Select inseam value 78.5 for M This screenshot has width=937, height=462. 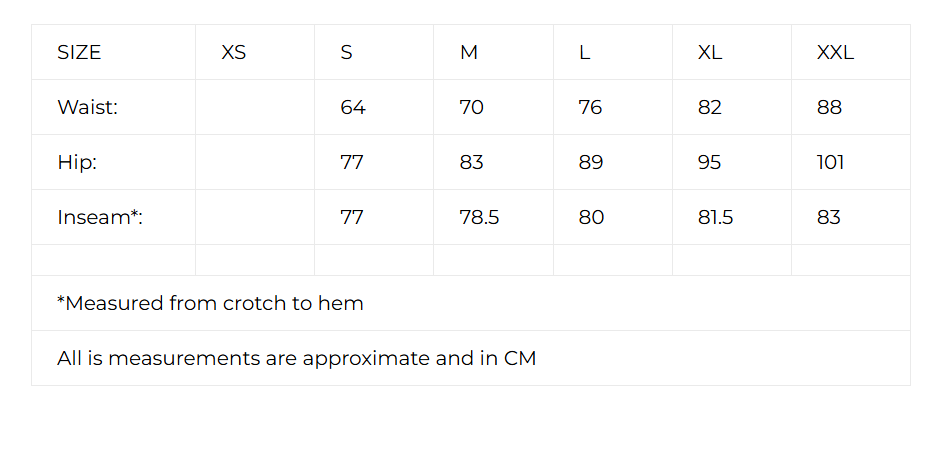coord(479,217)
